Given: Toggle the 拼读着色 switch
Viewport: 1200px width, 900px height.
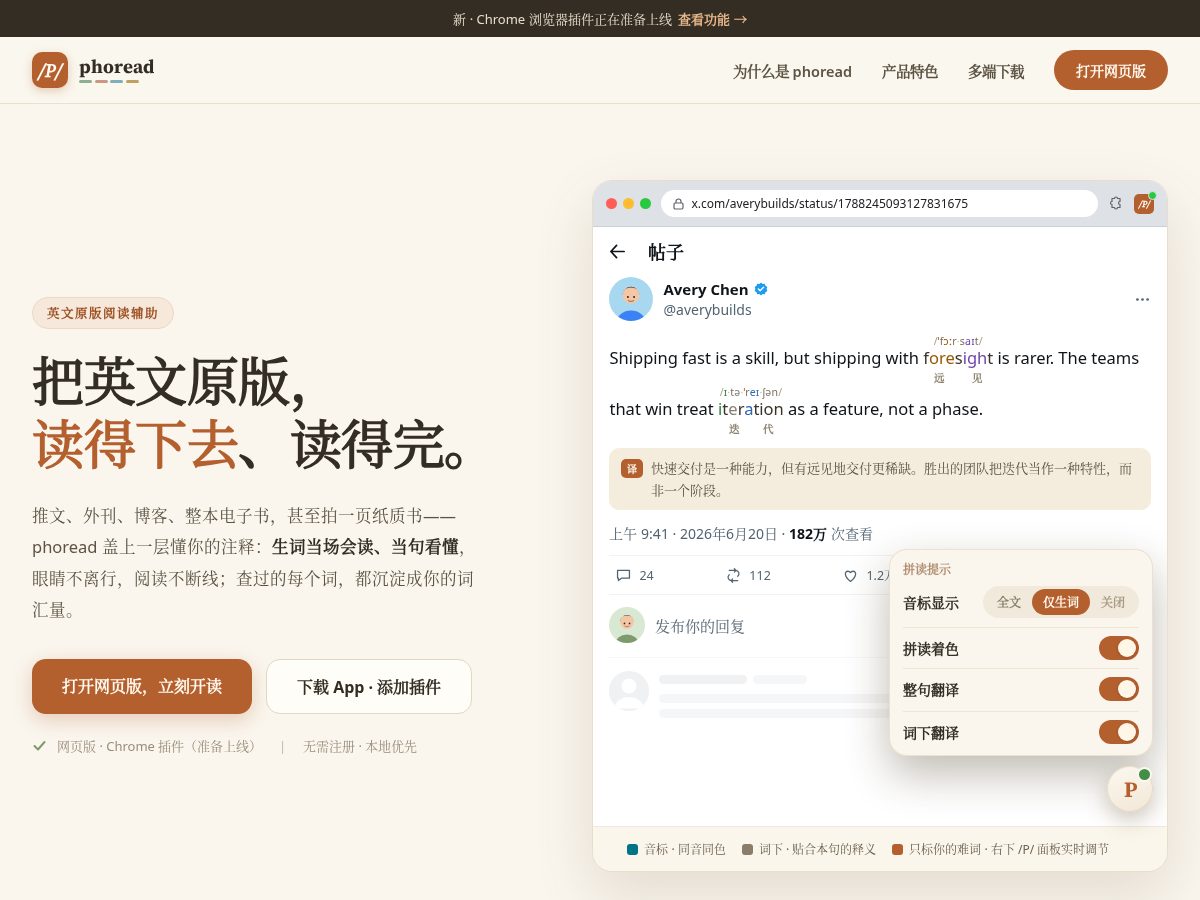Looking at the screenshot, I should click(1119, 648).
